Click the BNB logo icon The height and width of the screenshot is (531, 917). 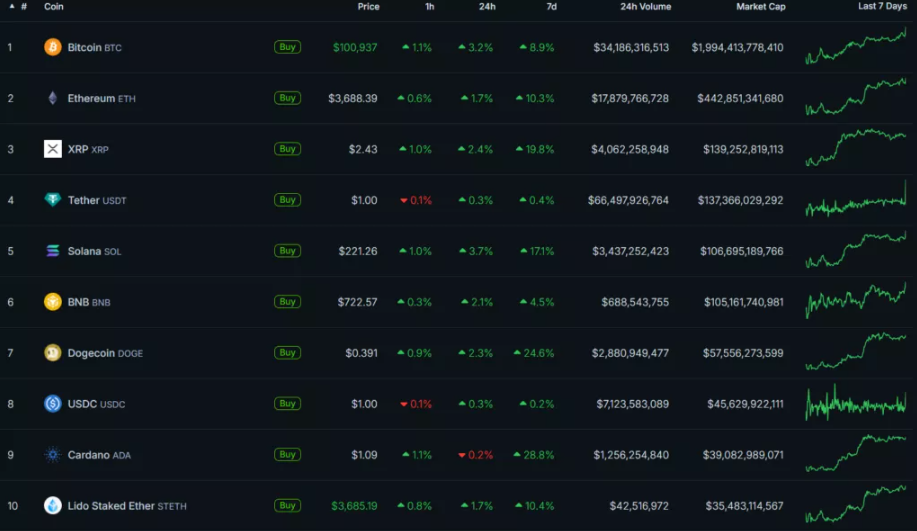point(53,301)
